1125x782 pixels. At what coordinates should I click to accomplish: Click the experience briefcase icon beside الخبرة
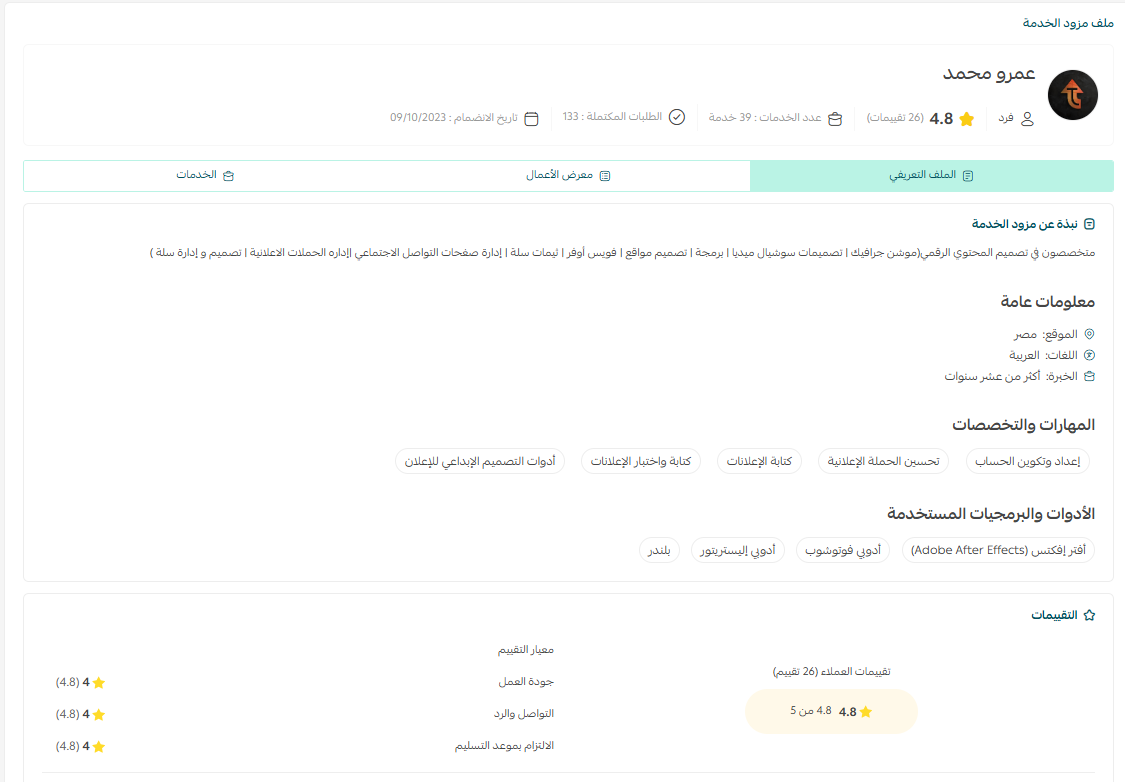pyautogui.click(x=1090, y=376)
